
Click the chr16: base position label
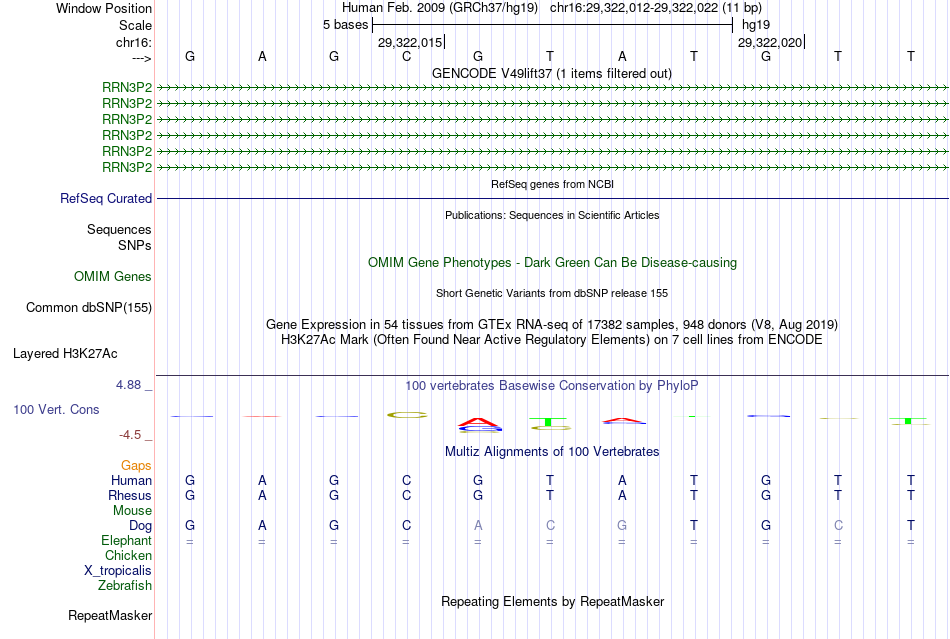(133, 42)
